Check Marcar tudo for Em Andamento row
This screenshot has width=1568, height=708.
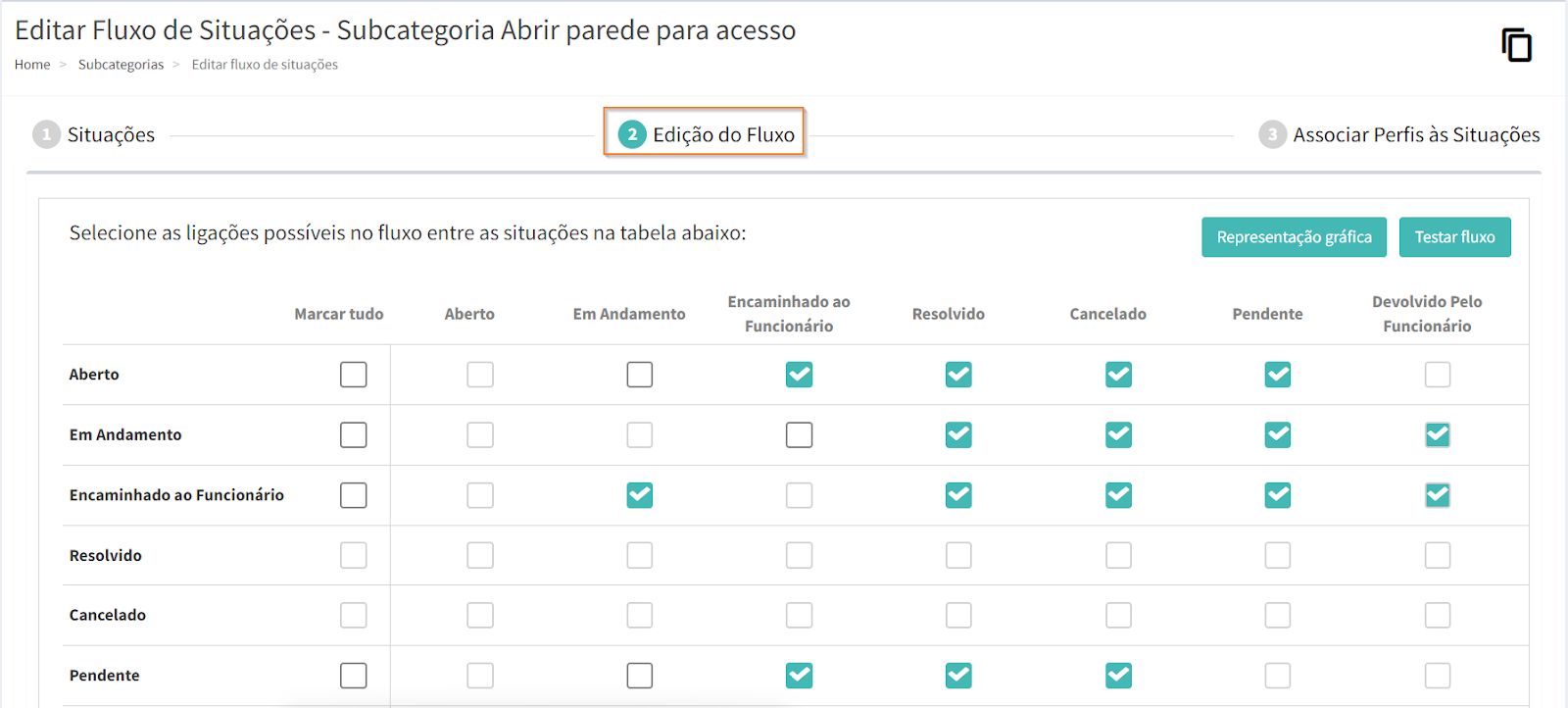pos(353,434)
